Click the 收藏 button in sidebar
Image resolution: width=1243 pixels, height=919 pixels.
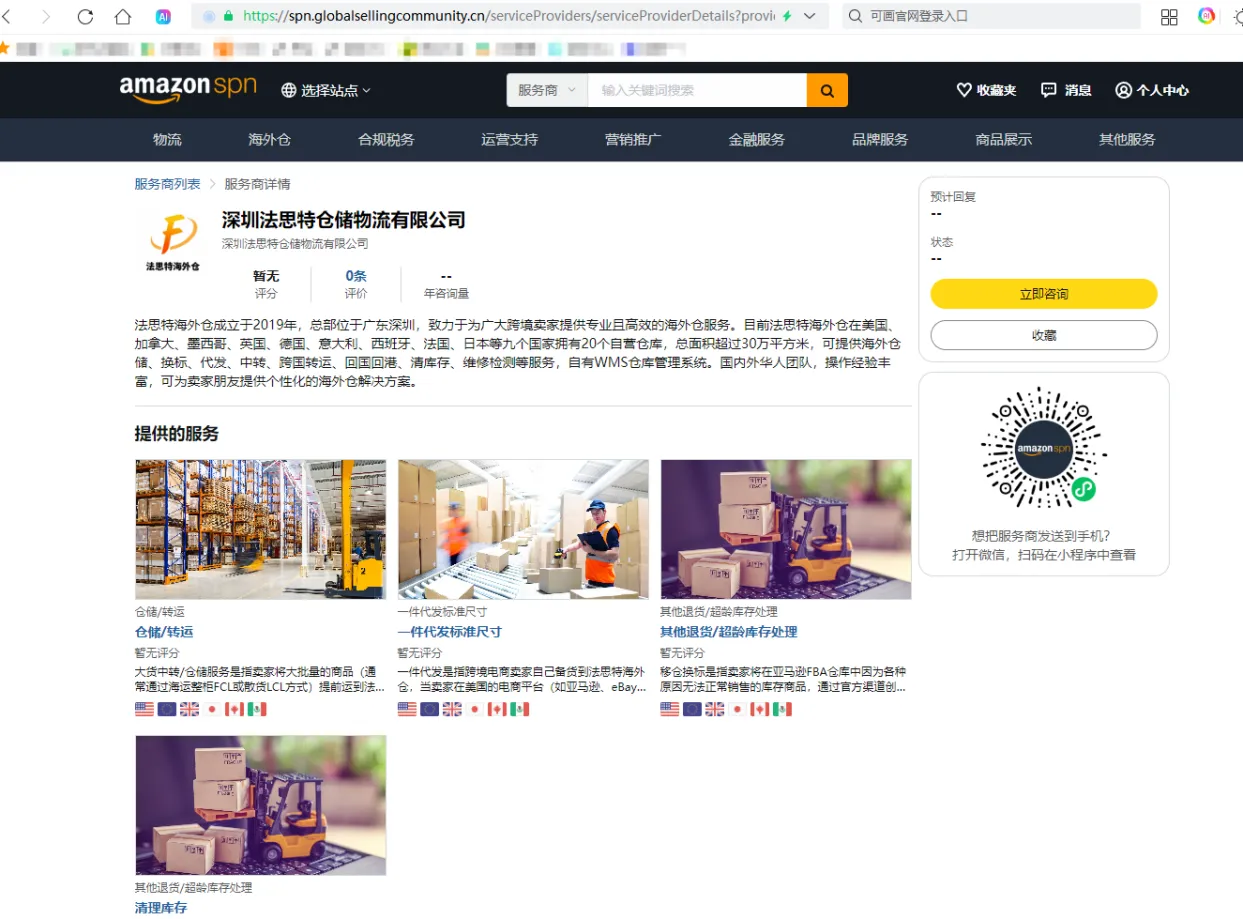pos(1044,335)
